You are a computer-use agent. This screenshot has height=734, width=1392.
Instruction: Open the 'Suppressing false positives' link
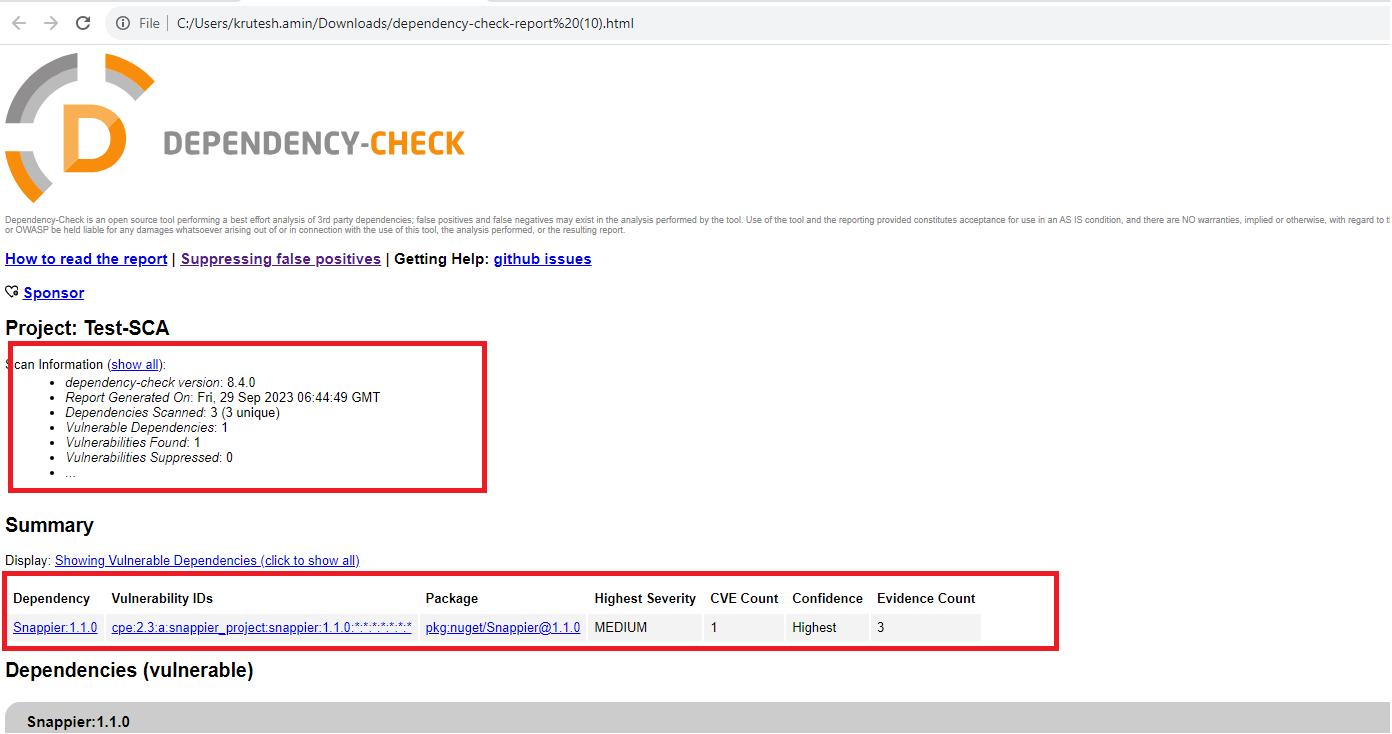tap(280, 259)
